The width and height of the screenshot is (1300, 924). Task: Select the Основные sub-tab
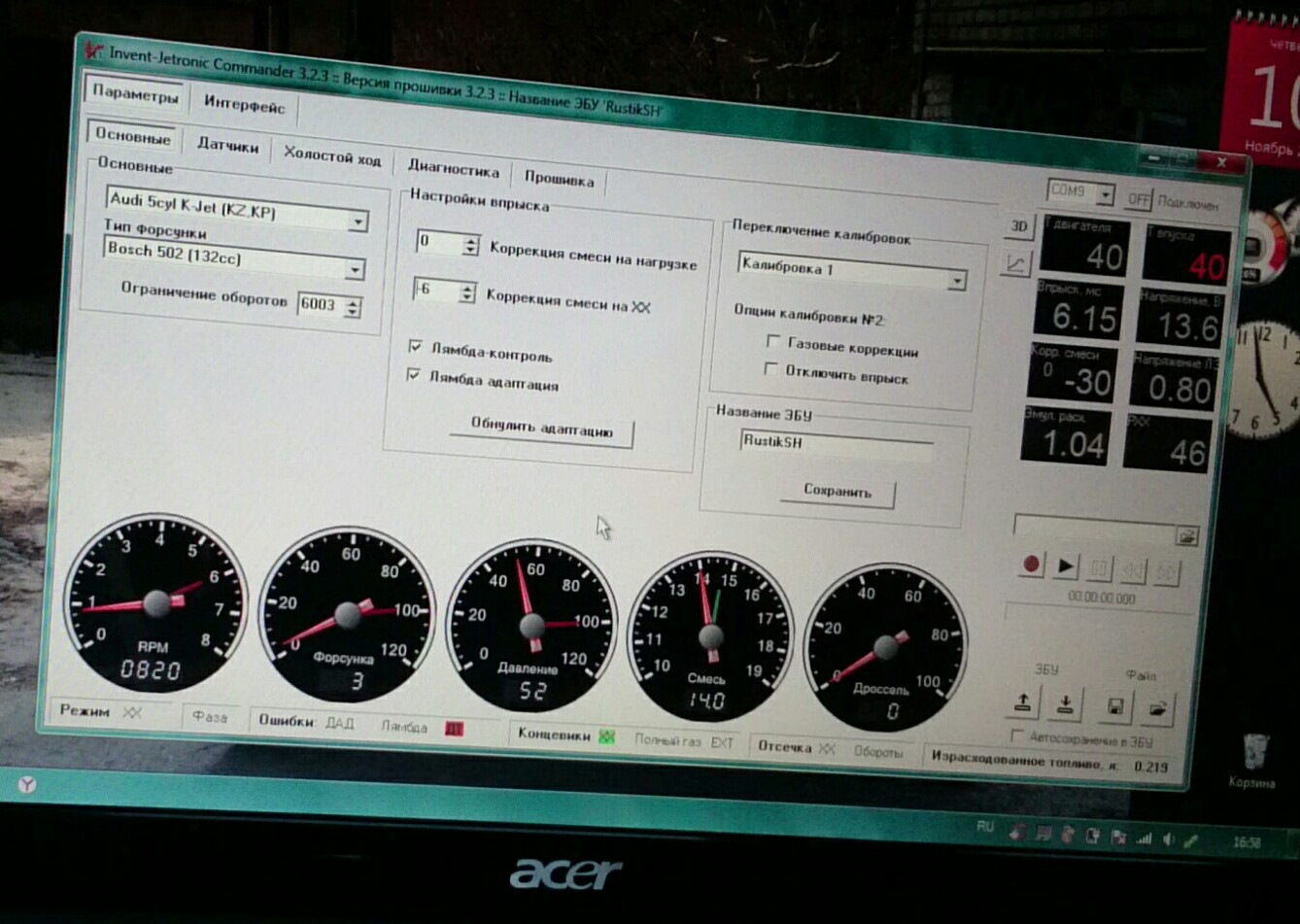132,136
